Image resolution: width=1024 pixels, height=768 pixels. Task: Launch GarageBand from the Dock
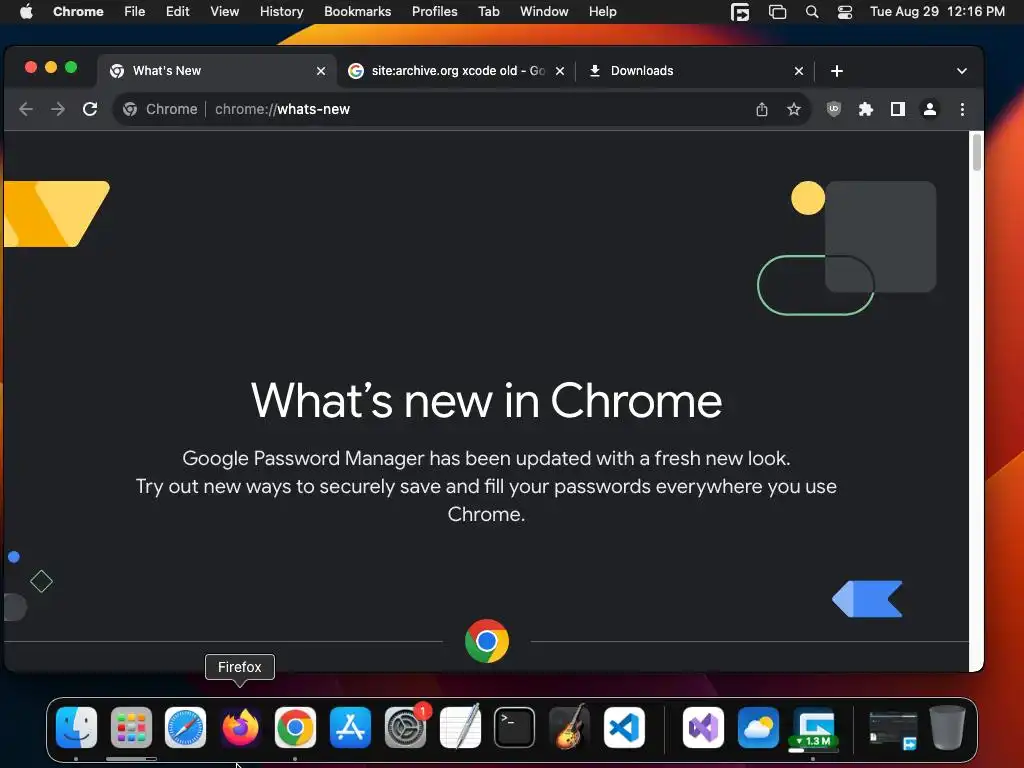point(569,727)
